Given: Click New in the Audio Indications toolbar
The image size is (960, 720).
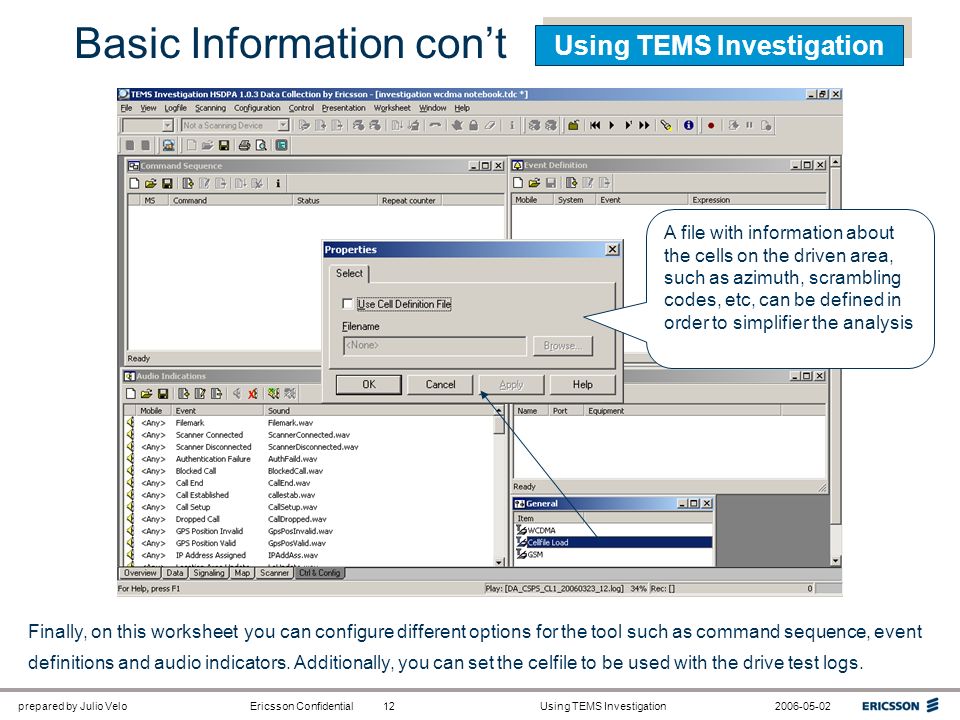Looking at the screenshot, I should click(130, 394).
